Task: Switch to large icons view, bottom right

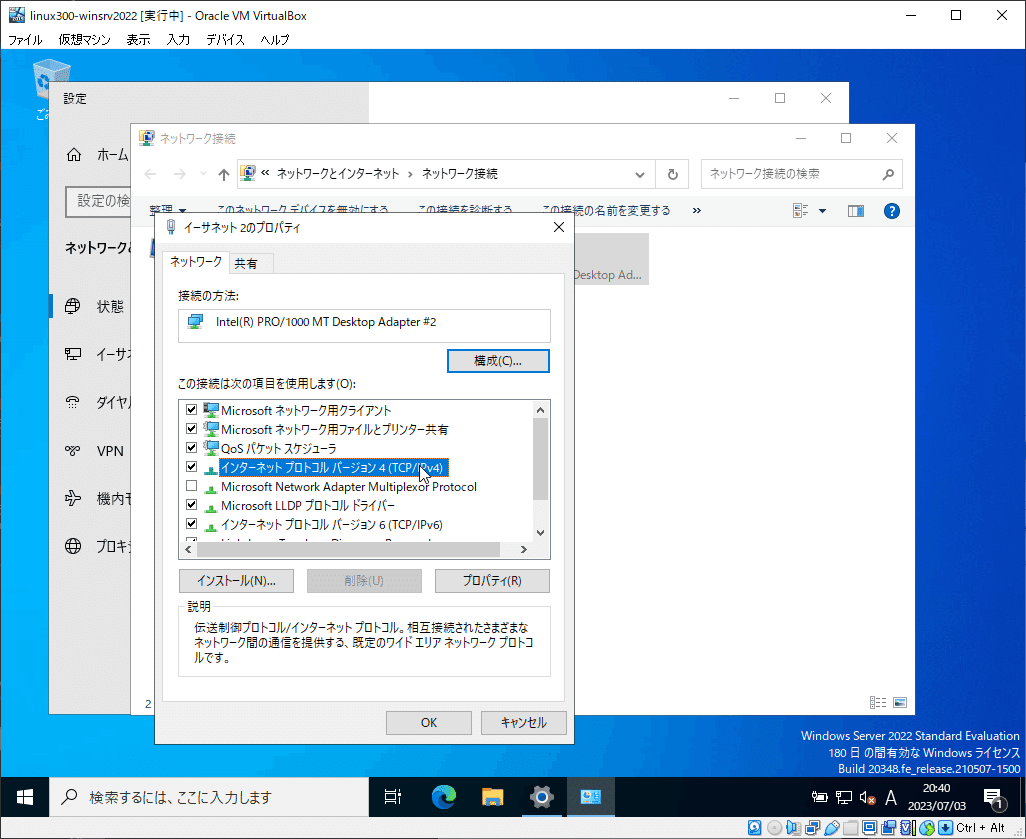Action: tap(900, 702)
